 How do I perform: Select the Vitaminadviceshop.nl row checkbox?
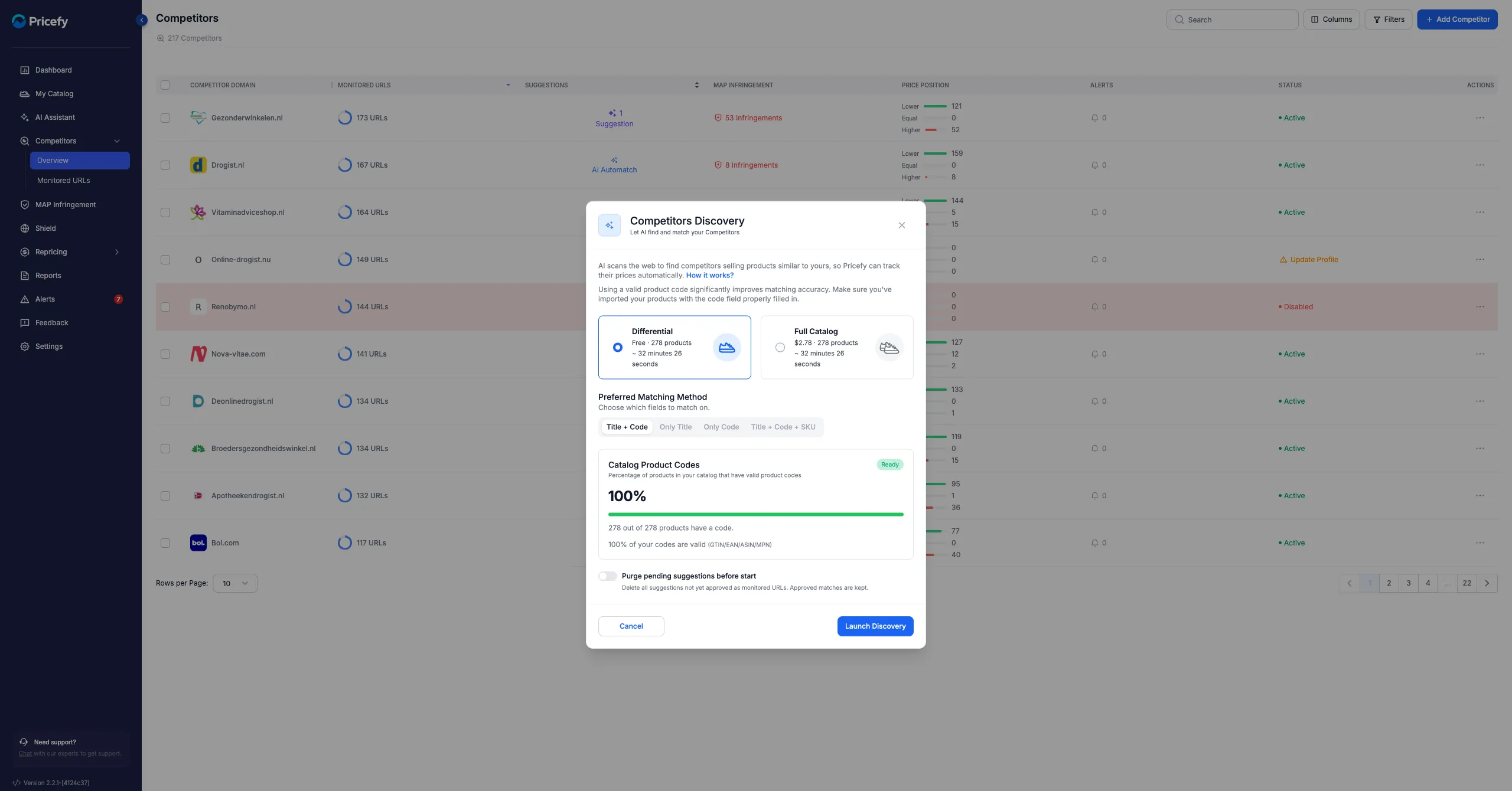click(x=165, y=213)
